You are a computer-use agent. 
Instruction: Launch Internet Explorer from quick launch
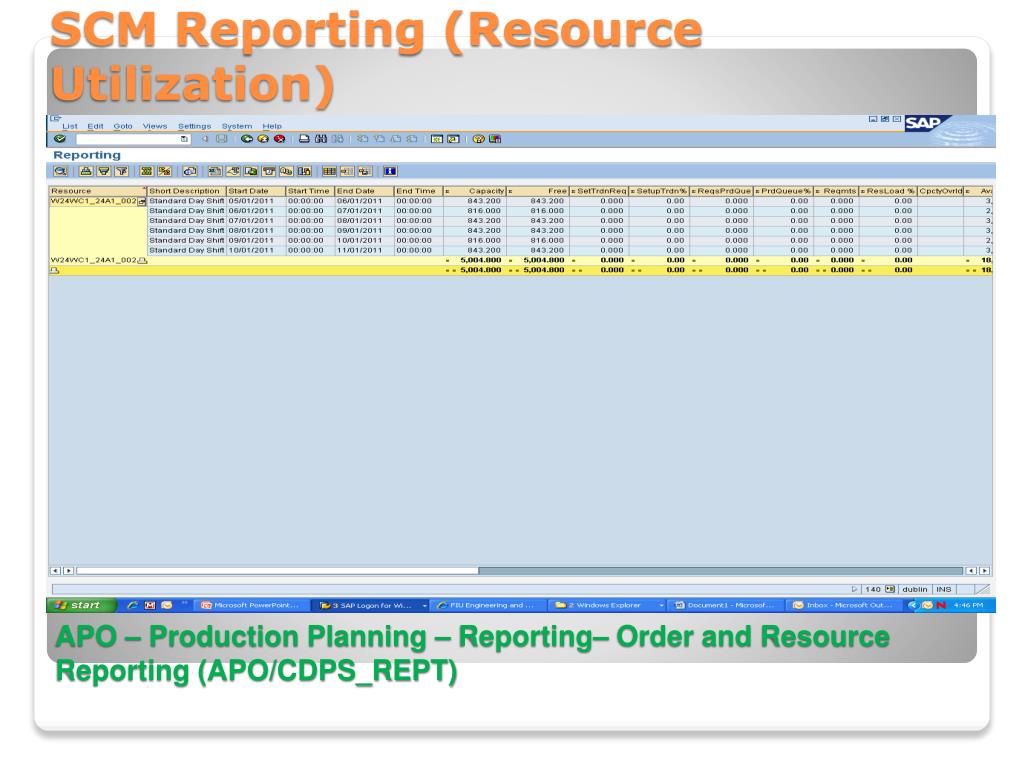pos(133,605)
